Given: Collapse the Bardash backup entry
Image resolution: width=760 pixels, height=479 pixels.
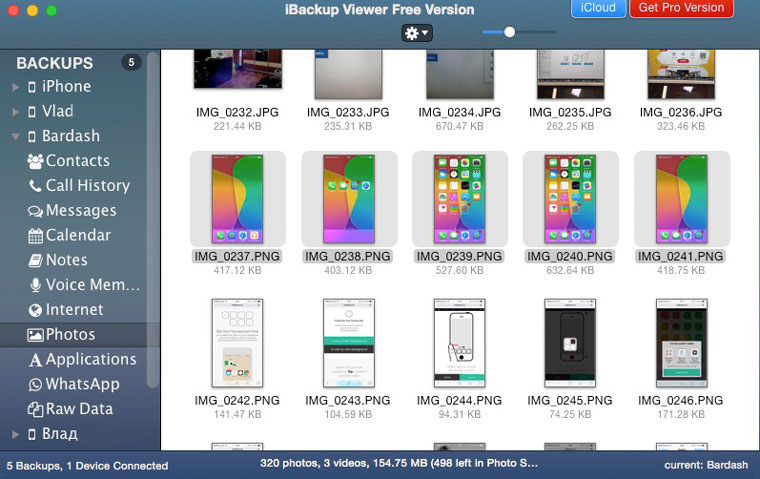Looking at the screenshot, I should (15, 137).
